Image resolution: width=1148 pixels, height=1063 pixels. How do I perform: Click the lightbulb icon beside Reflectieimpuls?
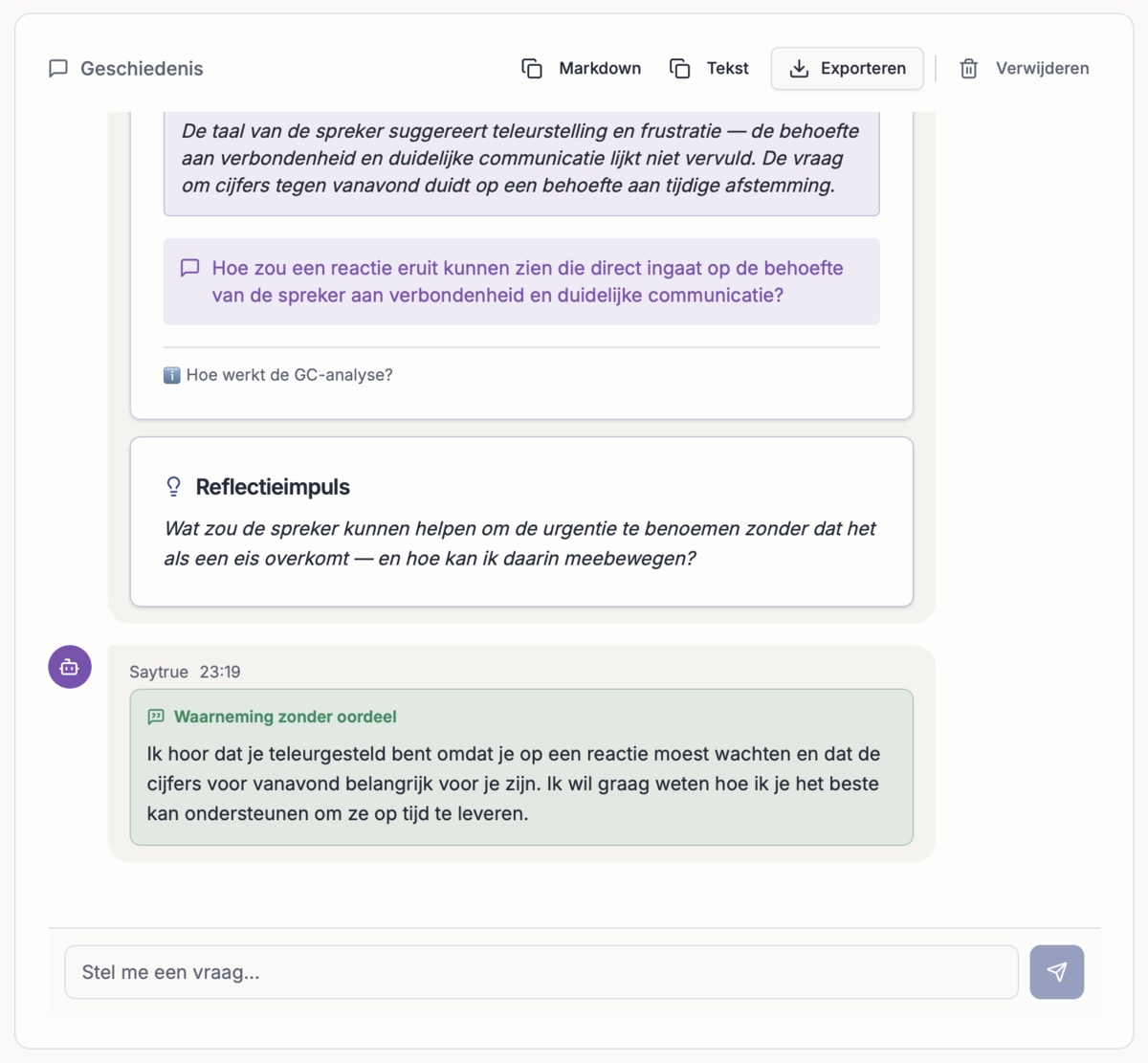click(x=173, y=487)
